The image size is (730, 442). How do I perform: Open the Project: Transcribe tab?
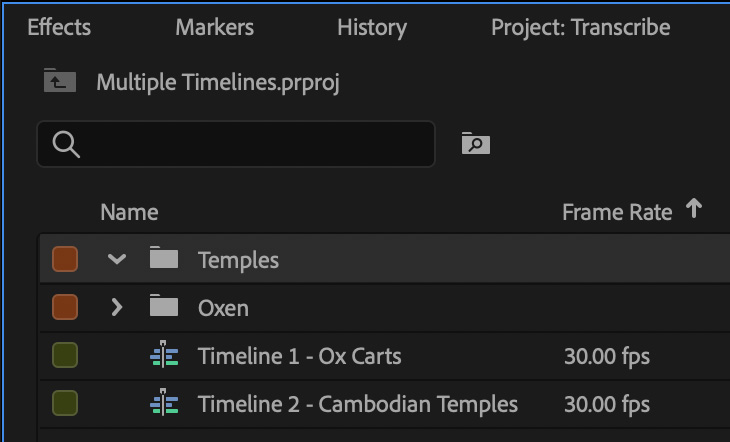[581, 27]
